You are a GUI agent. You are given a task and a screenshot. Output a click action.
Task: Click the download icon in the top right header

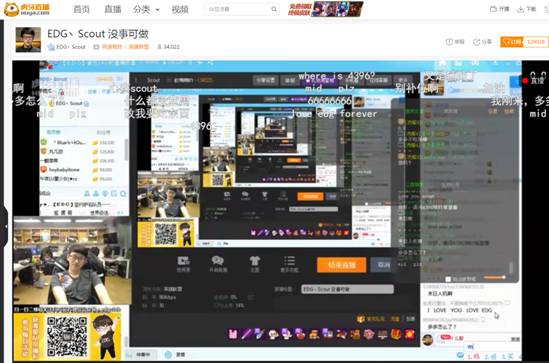click(521, 9)
